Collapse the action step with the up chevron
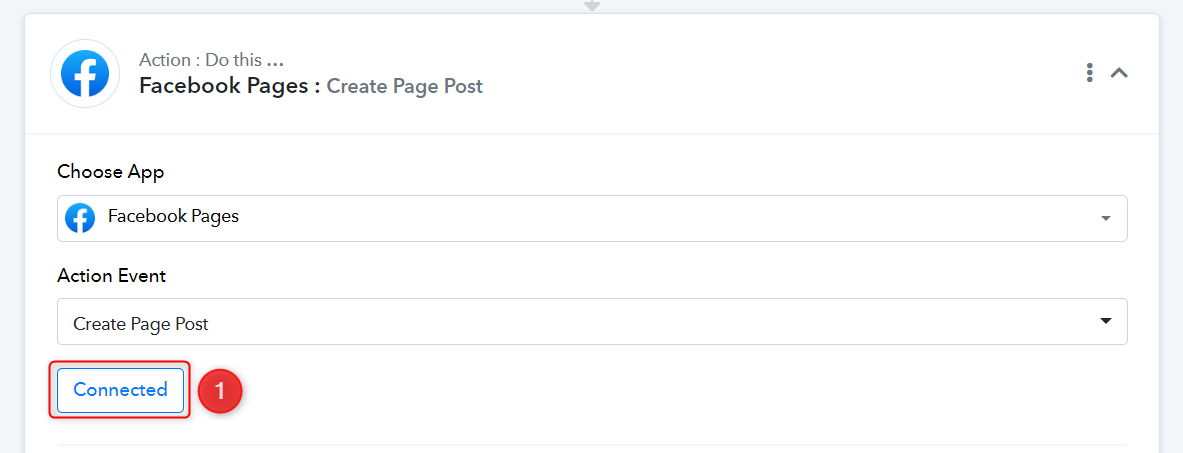Viewport: 1183px width, 453px height. click(1120, 73)
